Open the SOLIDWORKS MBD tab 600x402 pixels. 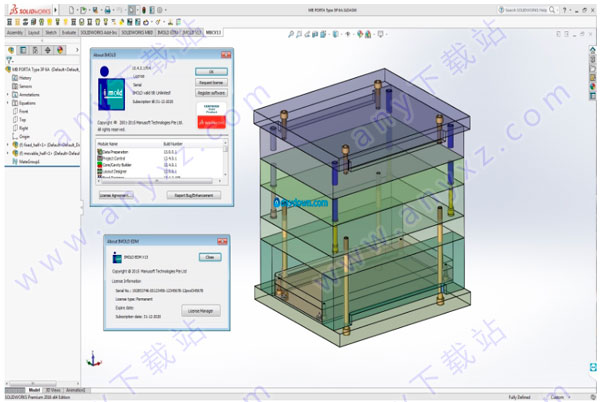tap(137, 33)
